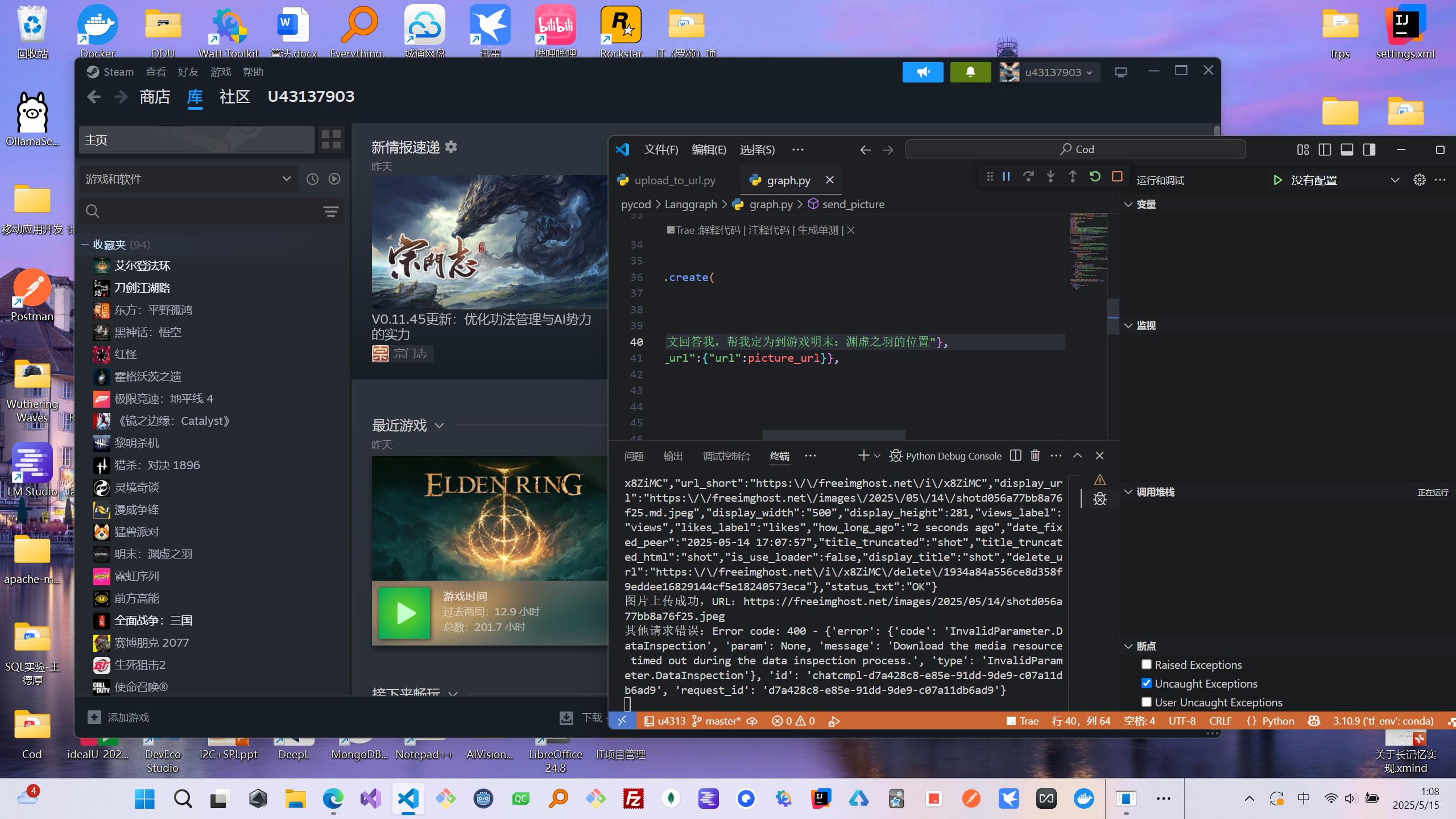
Task: Stop the debugging session
Action: [1117, 177]
